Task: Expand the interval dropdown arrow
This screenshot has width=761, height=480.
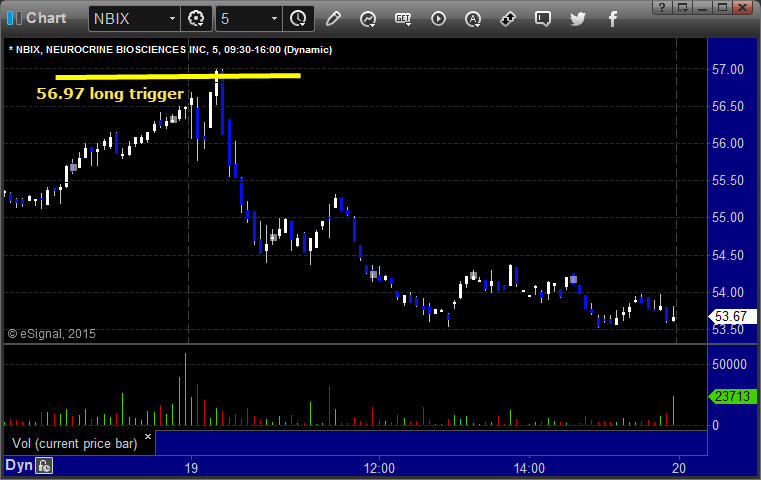Action: point(274,19)
